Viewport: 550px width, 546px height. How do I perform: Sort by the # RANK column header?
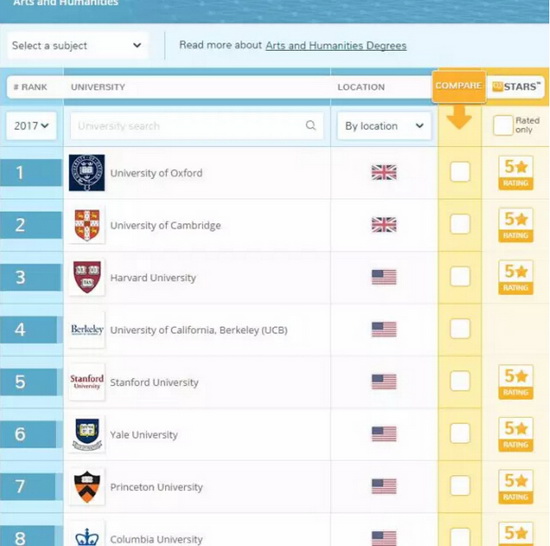click(x=30, y=87)
